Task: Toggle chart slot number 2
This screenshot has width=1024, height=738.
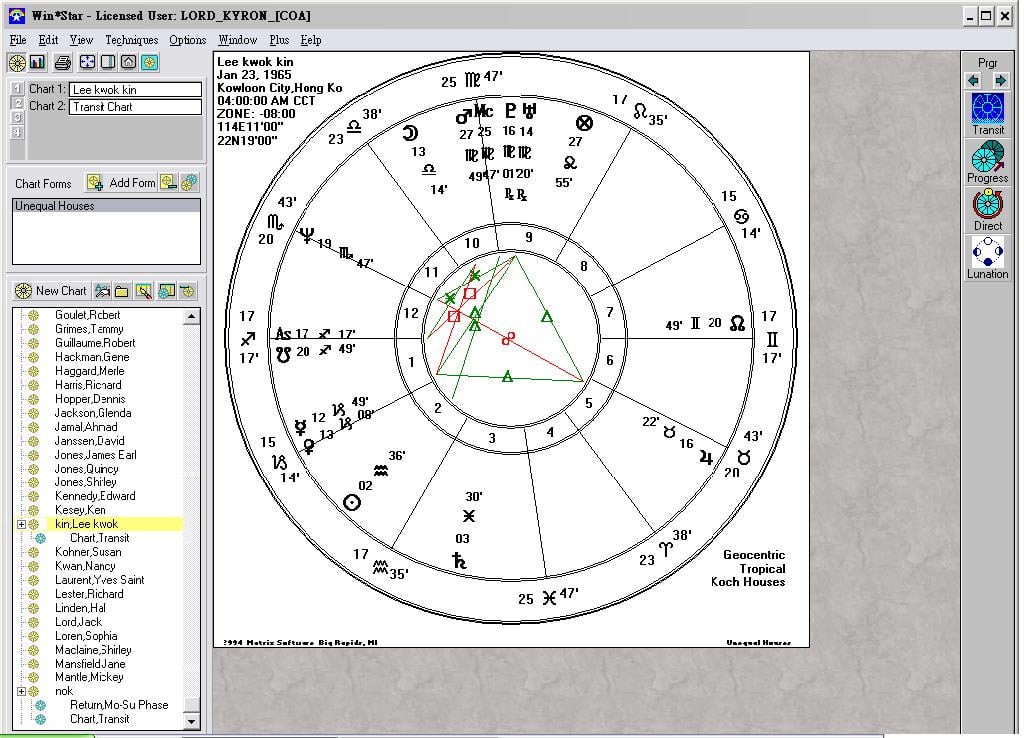Action: point(16,104)
